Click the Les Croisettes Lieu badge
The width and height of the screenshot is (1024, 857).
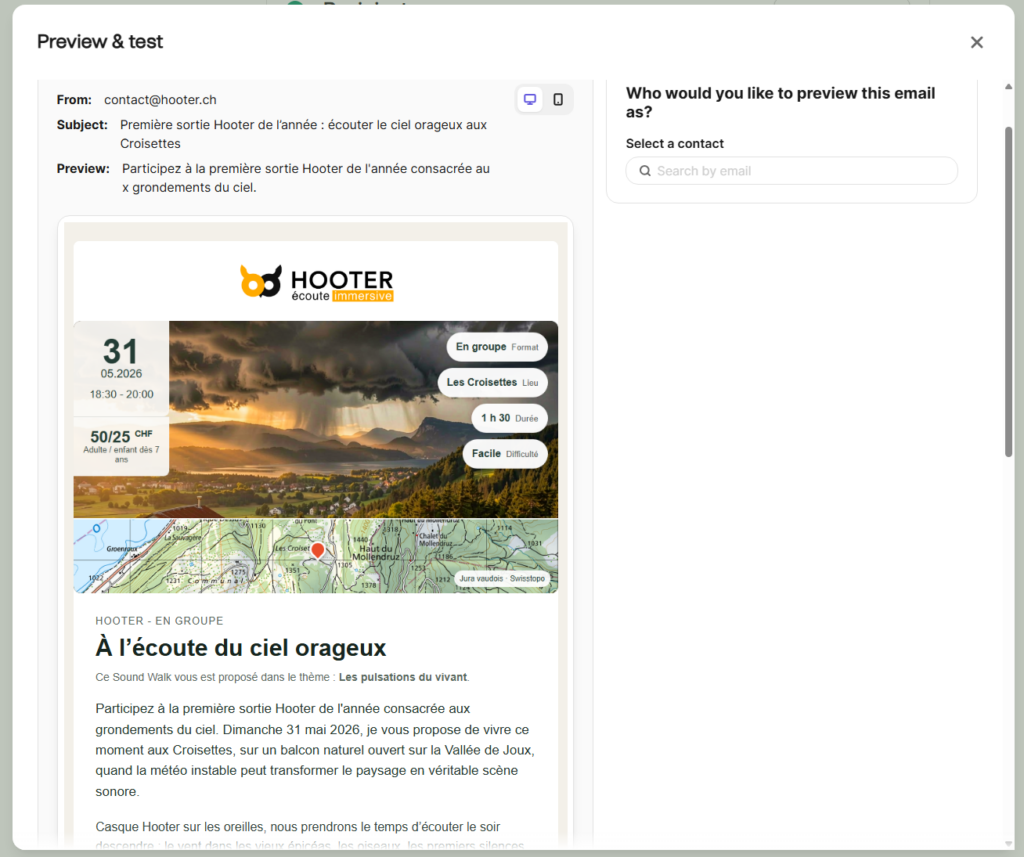click(492, 382)
